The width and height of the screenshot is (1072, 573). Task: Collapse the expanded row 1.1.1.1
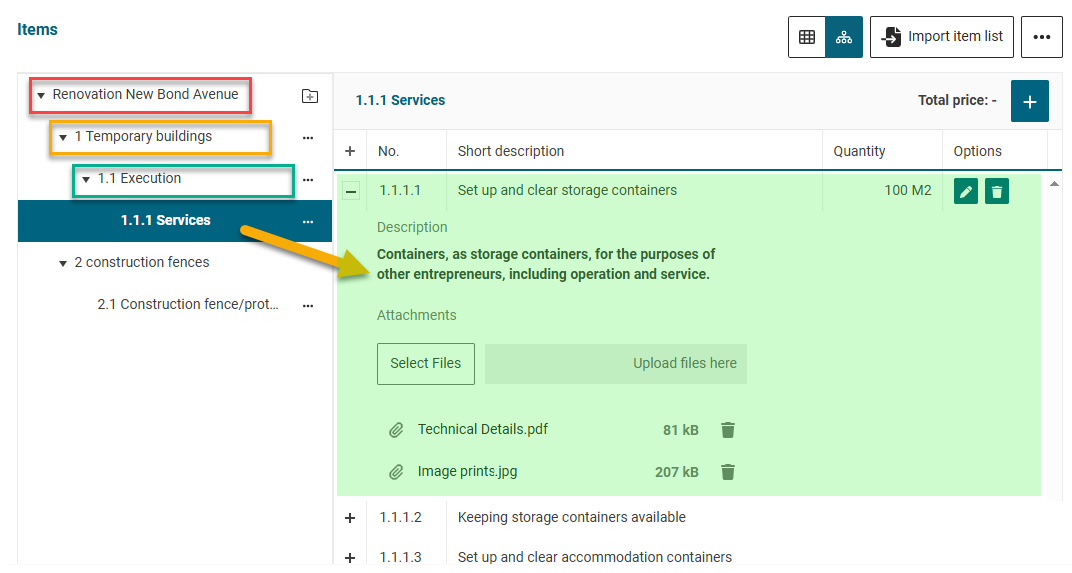[x=351, y=191]
